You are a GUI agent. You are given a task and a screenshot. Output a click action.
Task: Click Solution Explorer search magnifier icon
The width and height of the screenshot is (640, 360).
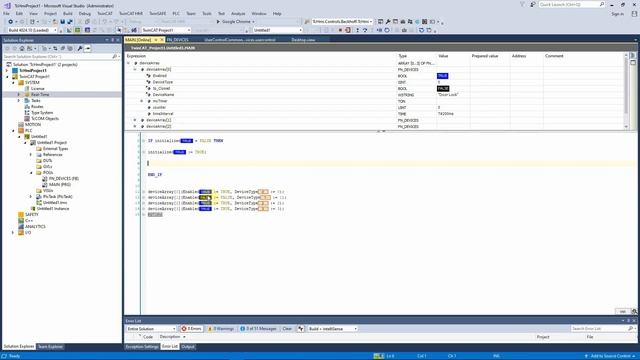pyautogui.click(x=114, y=56)
